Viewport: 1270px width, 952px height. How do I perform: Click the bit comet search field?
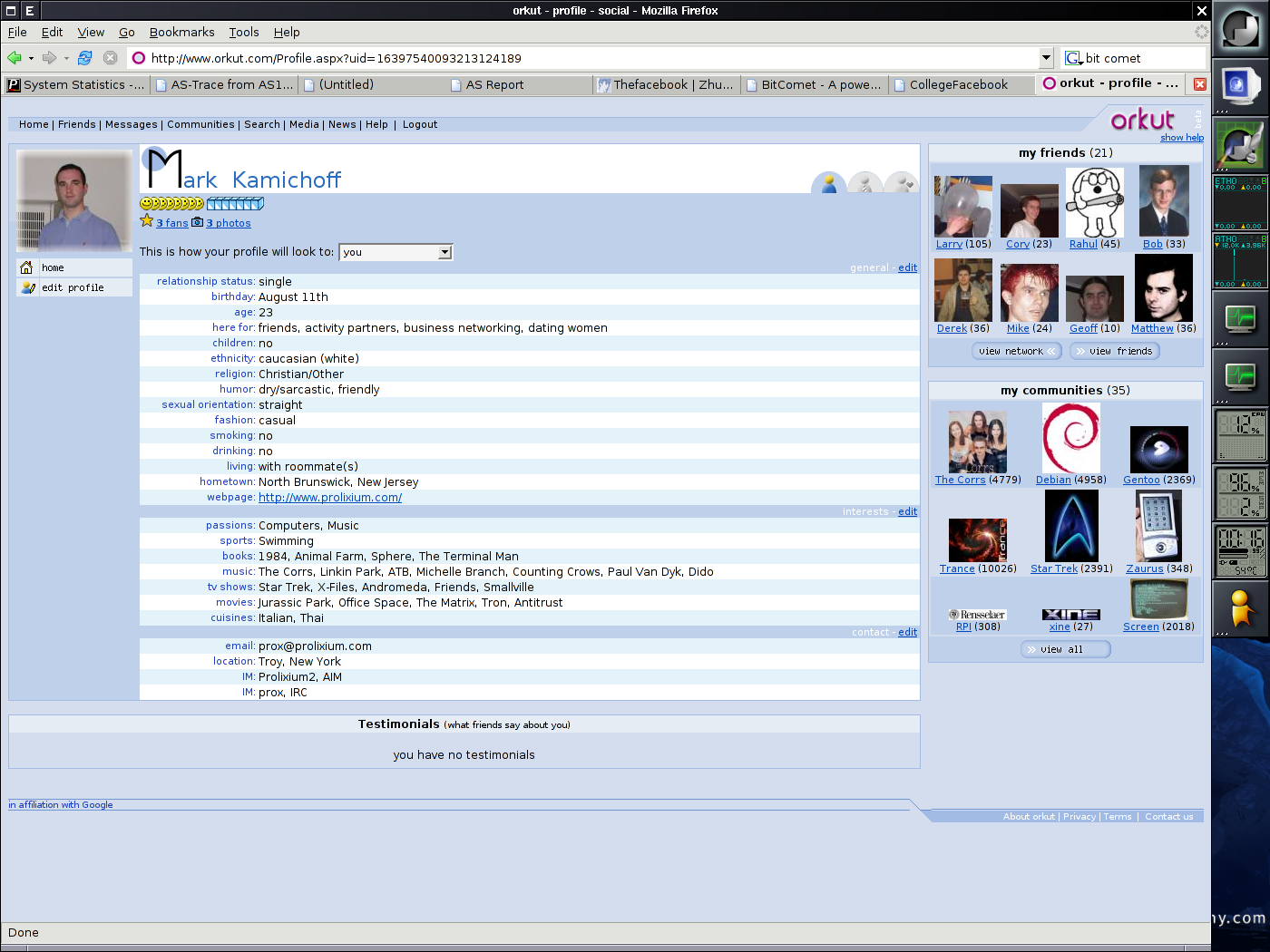tap(1143, 58)
